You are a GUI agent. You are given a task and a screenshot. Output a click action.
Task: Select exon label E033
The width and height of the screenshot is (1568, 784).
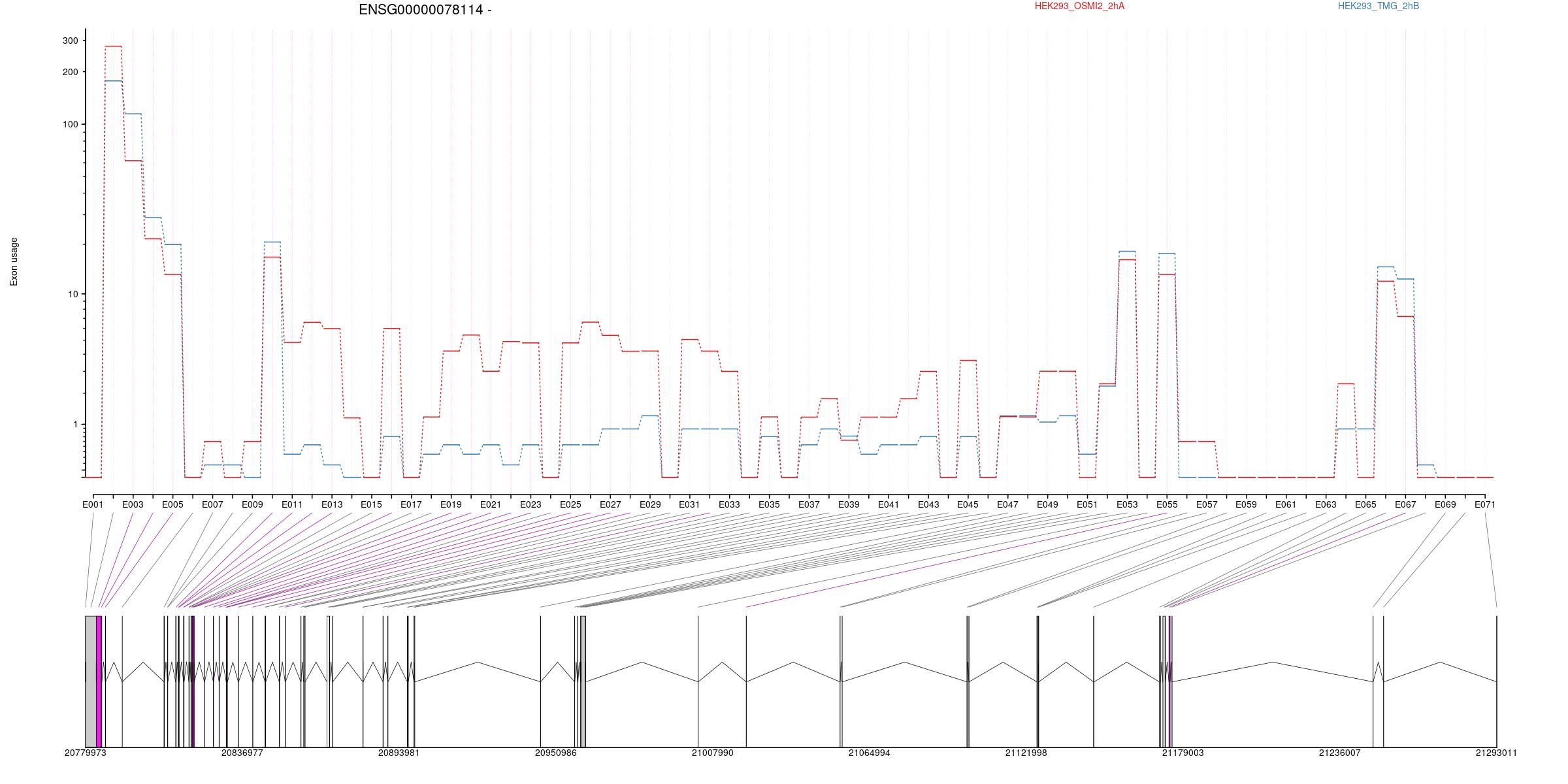pos(729,504)
